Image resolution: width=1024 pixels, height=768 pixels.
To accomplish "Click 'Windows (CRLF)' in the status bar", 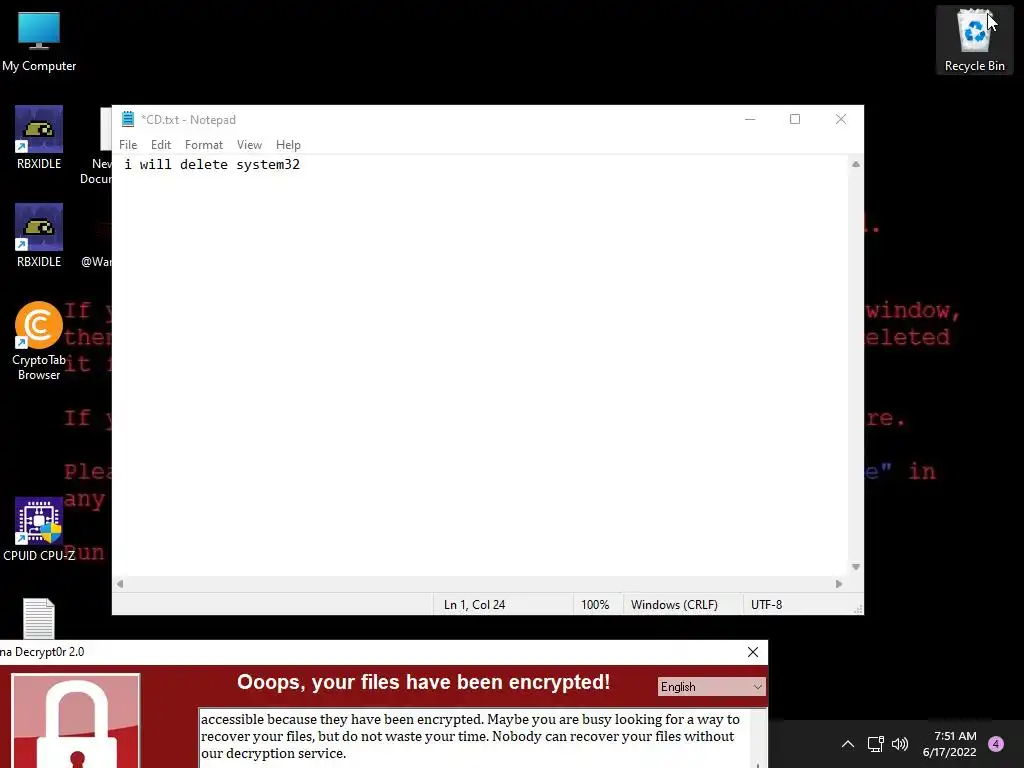I will (x=674, y=605).
